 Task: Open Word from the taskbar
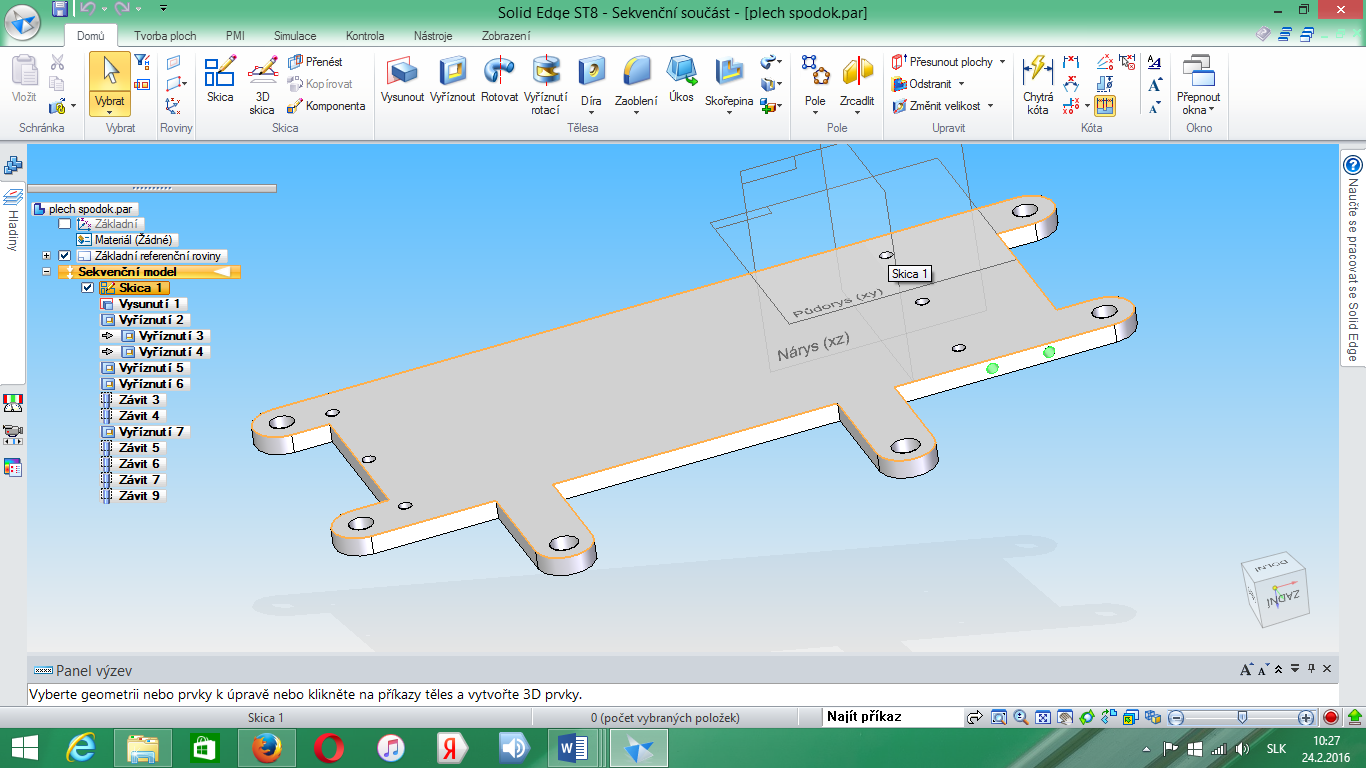pyautogui.click(x=575, y=748)
